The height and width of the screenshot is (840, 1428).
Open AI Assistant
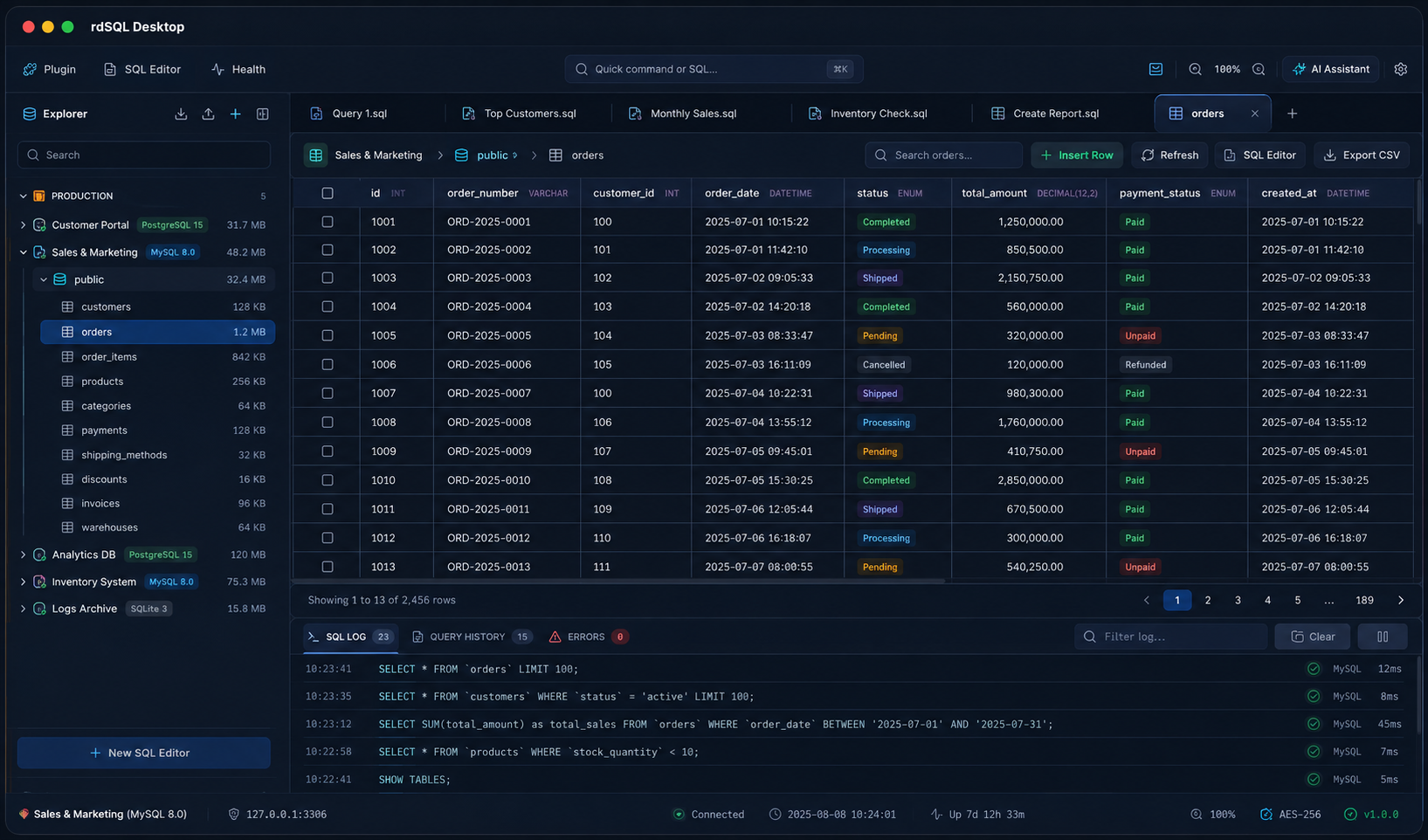click(x=1330, y=69)
